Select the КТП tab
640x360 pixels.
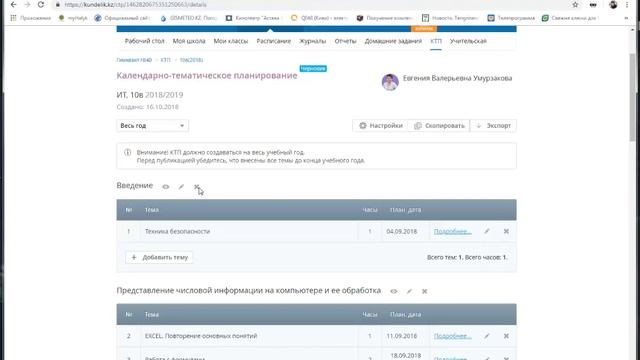point(436,41)
